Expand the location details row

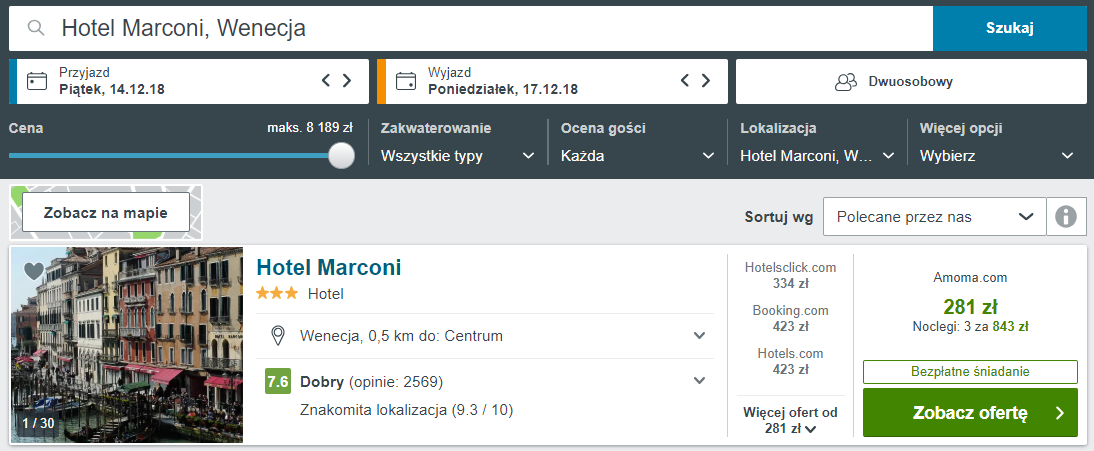[x=699, y=336]
